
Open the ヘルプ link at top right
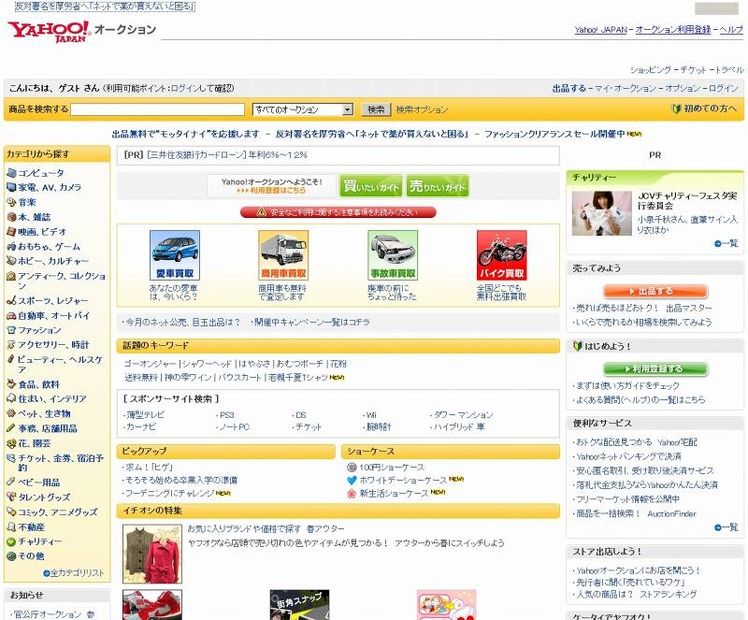click(731, 30)
